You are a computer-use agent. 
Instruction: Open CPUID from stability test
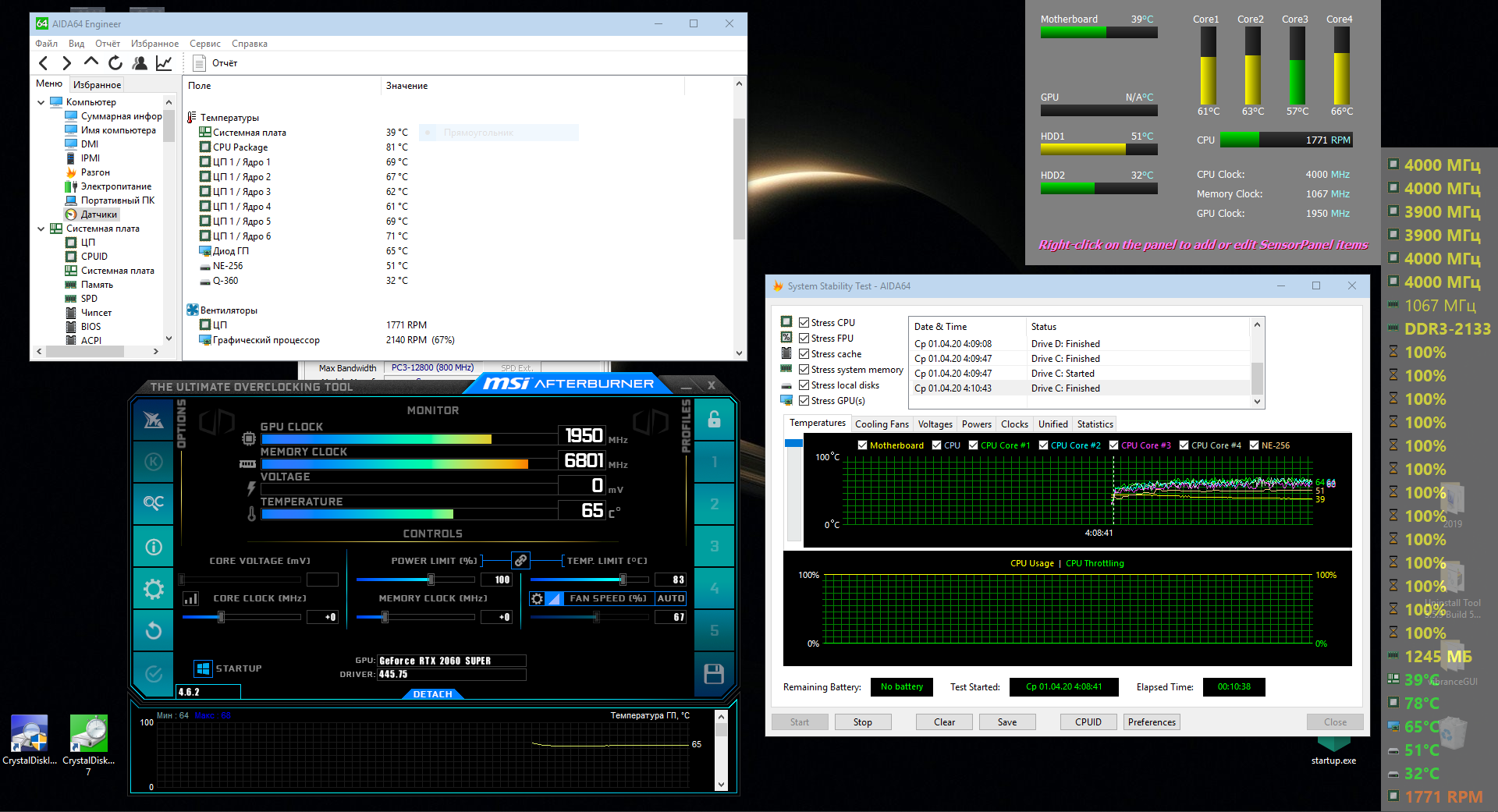coord(1088,722)
